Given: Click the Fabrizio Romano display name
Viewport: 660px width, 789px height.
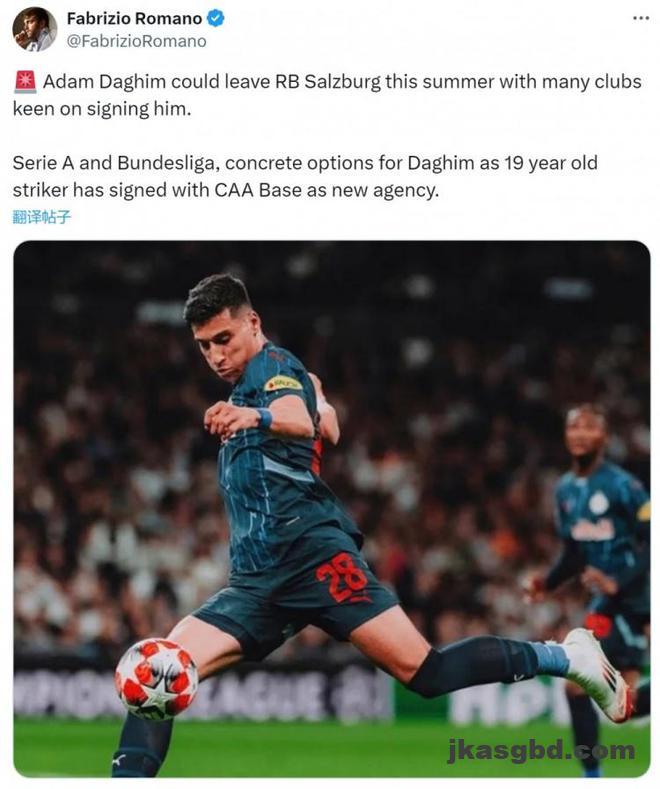Looking at the screenshot, I should pos(134,19).
